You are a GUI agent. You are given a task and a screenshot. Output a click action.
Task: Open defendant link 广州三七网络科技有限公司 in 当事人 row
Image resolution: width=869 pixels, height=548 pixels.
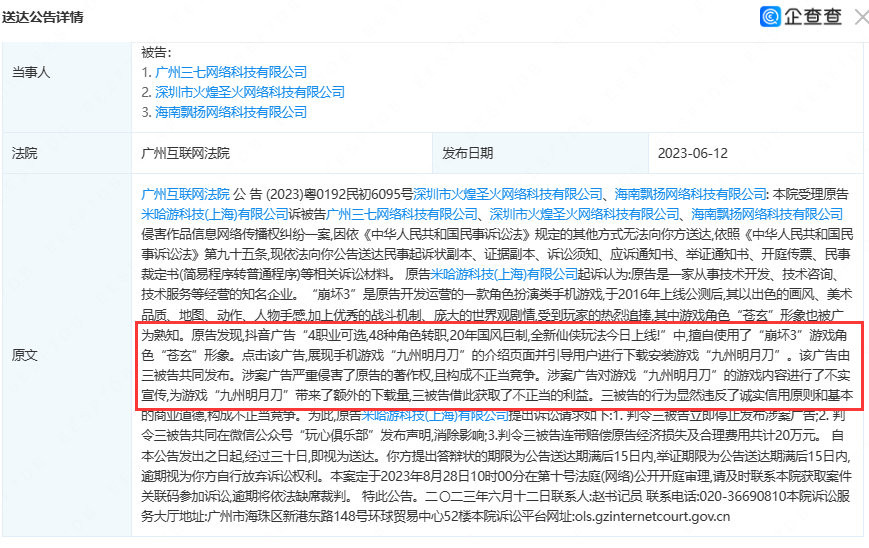231,72
